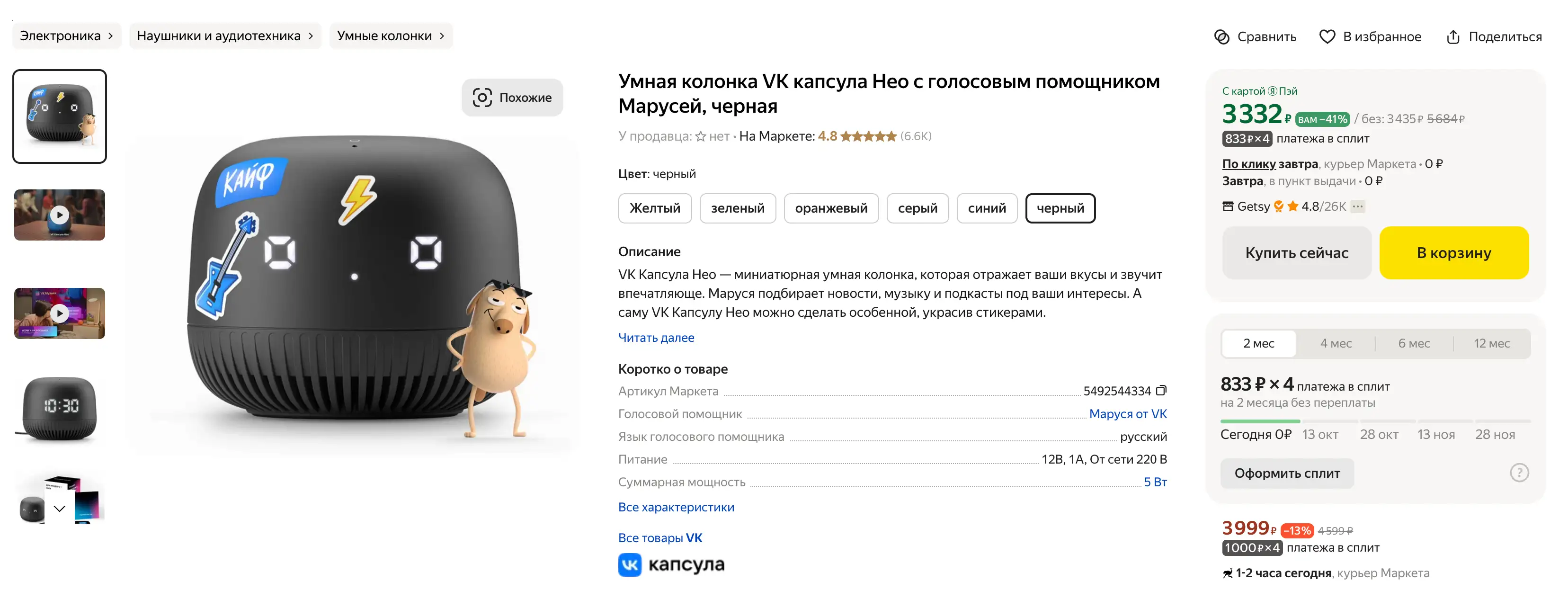
Task: Switch to the 12 мес split tab
Action: tap(1491, 343)
